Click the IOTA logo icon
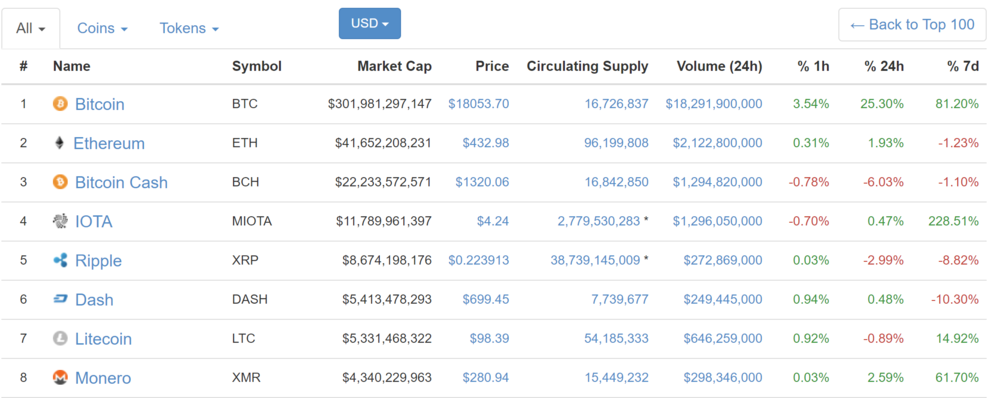Screen dimensions: 1000x398 pos(60,221)
